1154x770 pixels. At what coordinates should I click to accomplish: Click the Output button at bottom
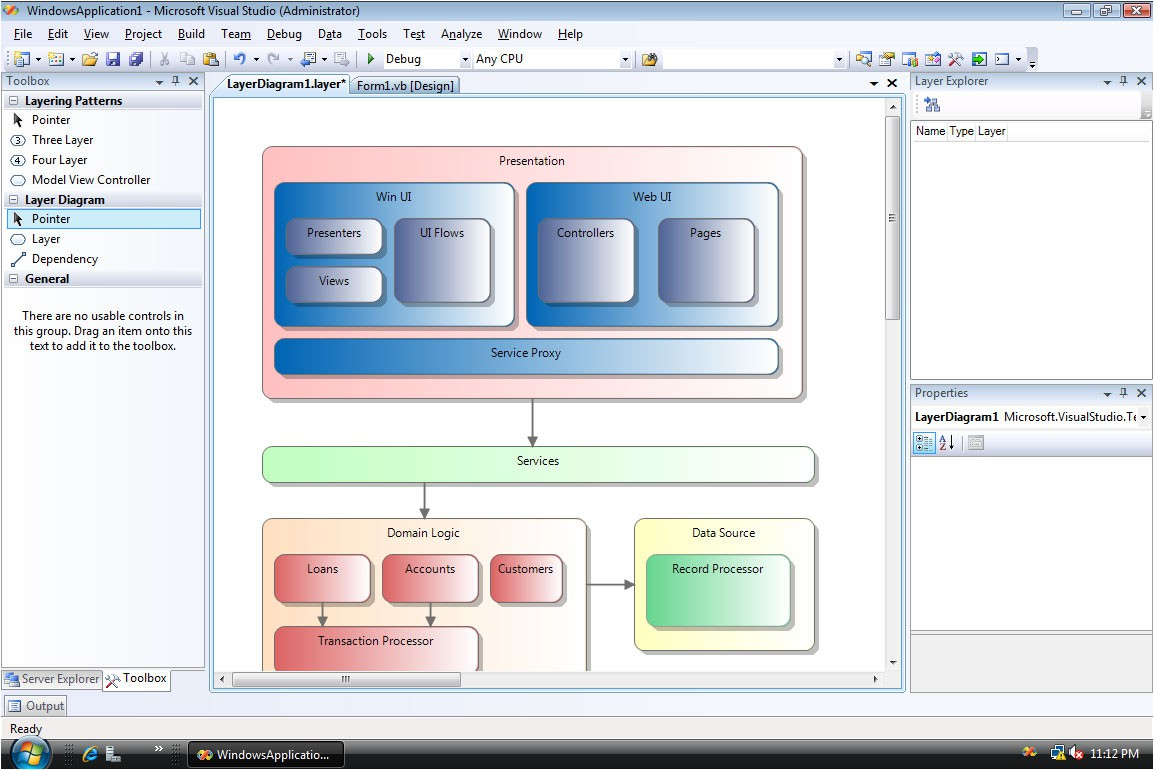point(36,706)
